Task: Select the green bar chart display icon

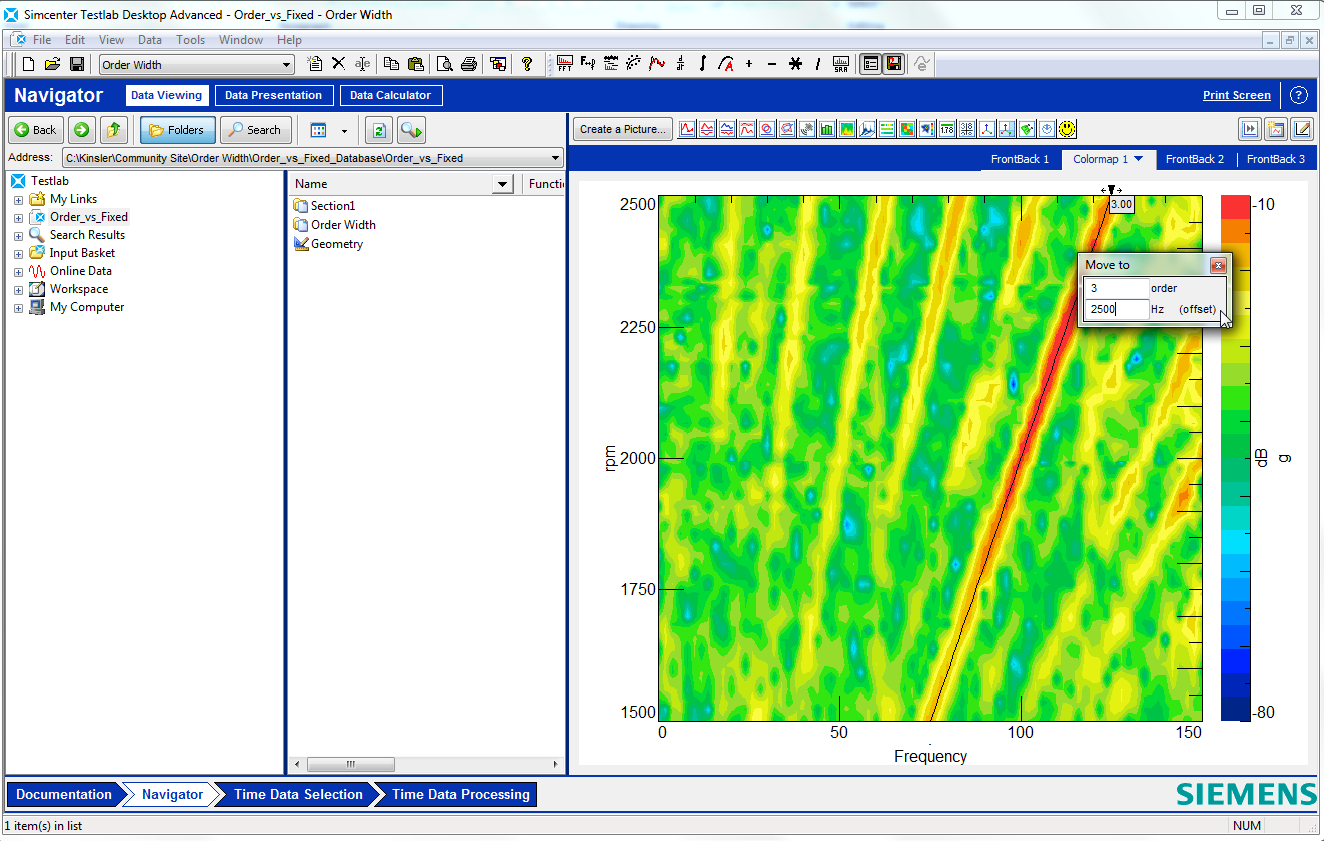Action: (x=827, y=129)
